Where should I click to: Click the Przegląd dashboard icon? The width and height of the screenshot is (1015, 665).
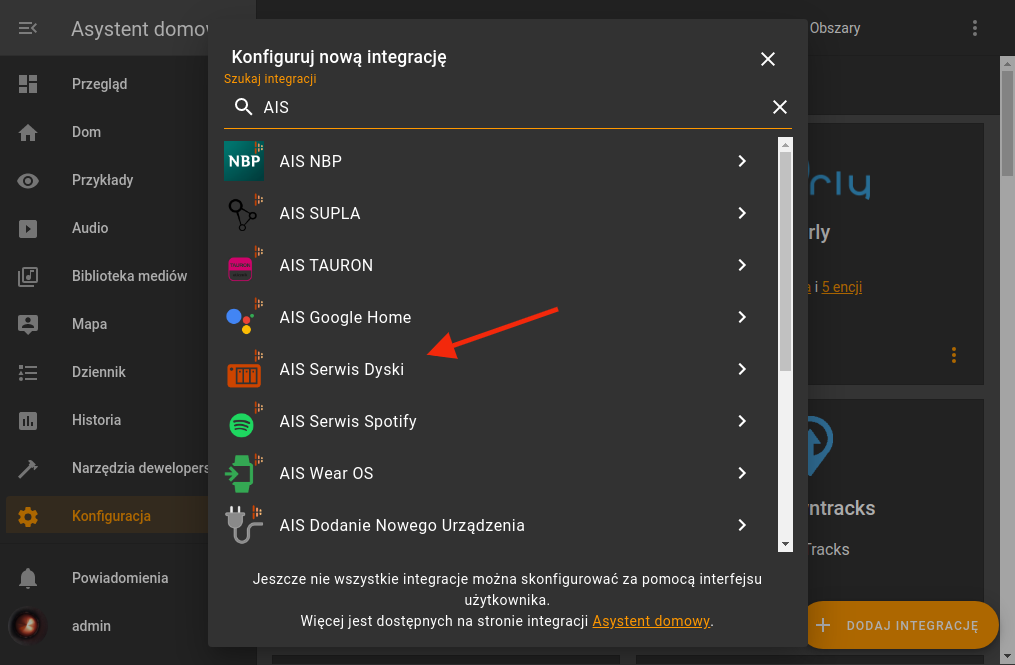pyautogui.click(x=28, y=84)
